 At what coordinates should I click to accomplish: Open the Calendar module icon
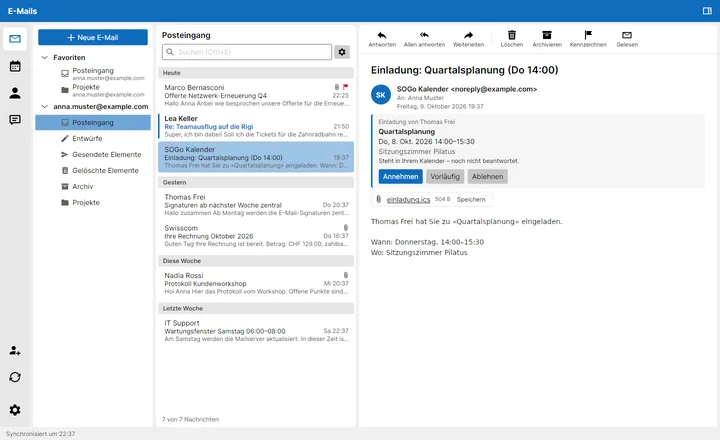coord(15,66)
